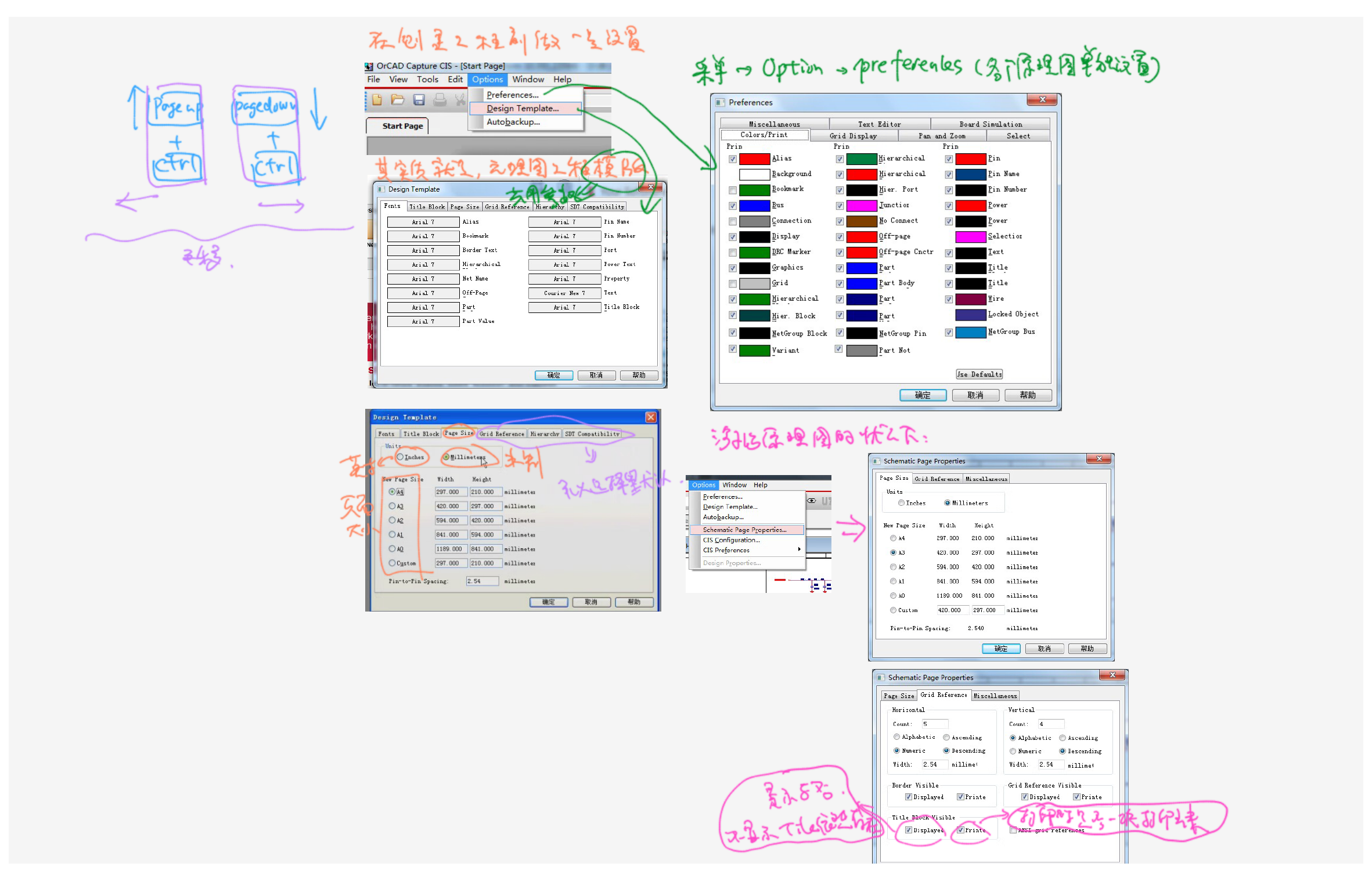Screen dimensions: 1372x881
Task: Switch to Title Block tab in Windows 7 Design Template
Action: click(x=427, y=207)
